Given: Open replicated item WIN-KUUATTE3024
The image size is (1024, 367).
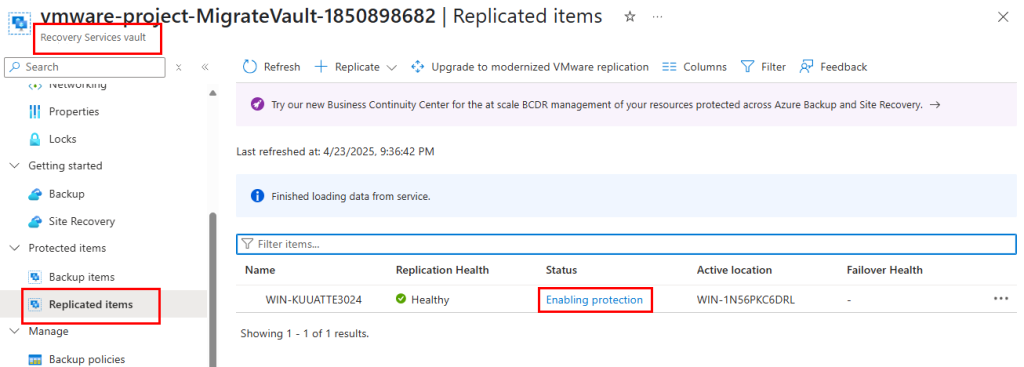Looking at the screenshot, I should tap(313, 300).
